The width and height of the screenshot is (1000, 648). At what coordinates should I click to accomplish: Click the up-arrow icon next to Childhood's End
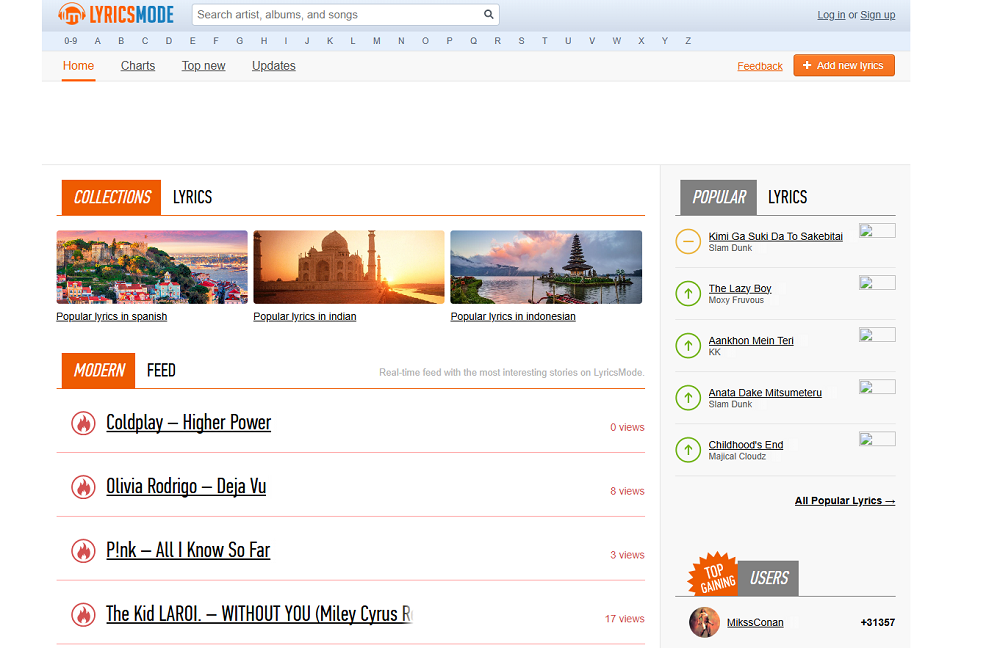688,450
